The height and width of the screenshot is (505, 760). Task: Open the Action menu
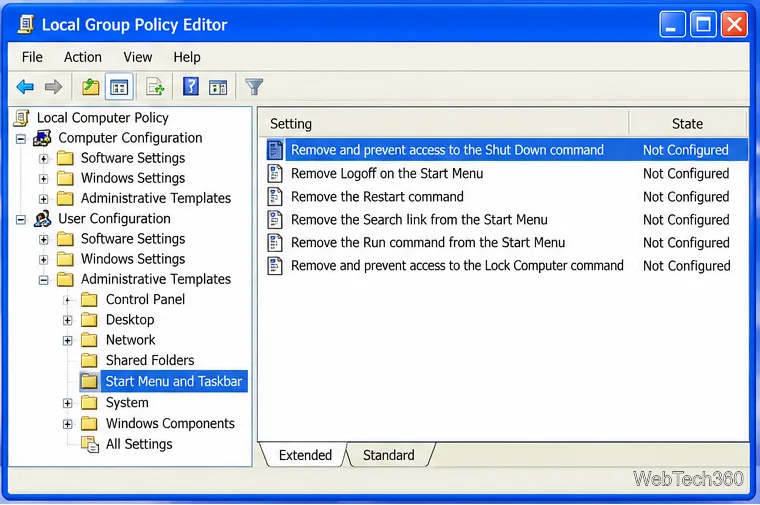83,57
